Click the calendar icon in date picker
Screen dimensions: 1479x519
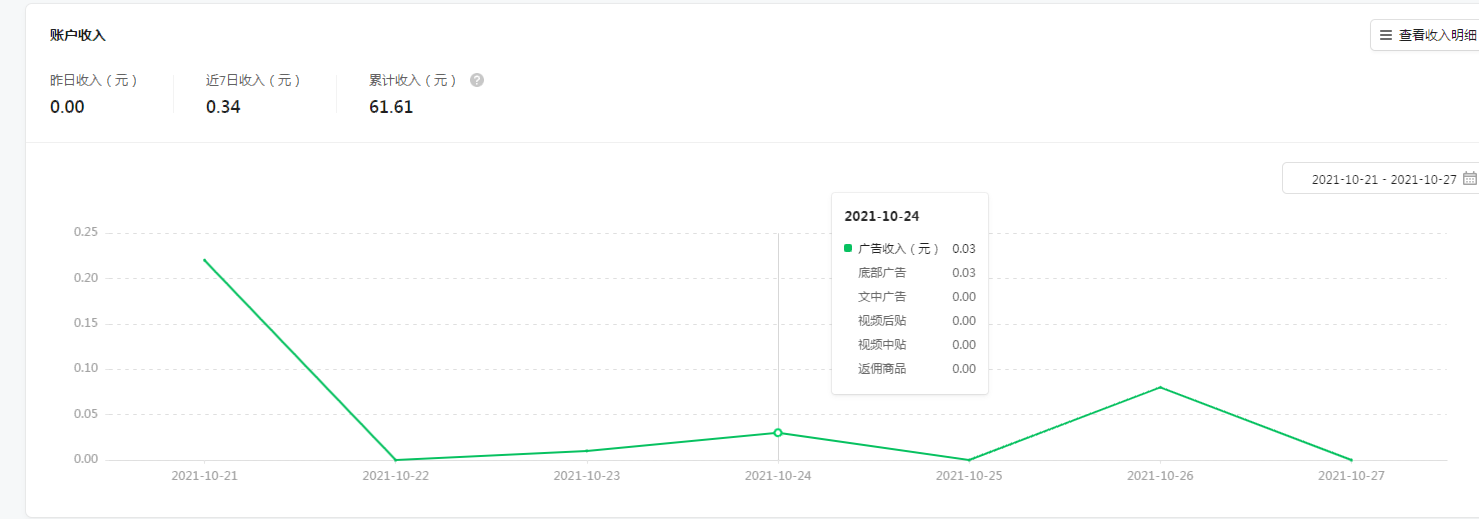click(1469, 179)
